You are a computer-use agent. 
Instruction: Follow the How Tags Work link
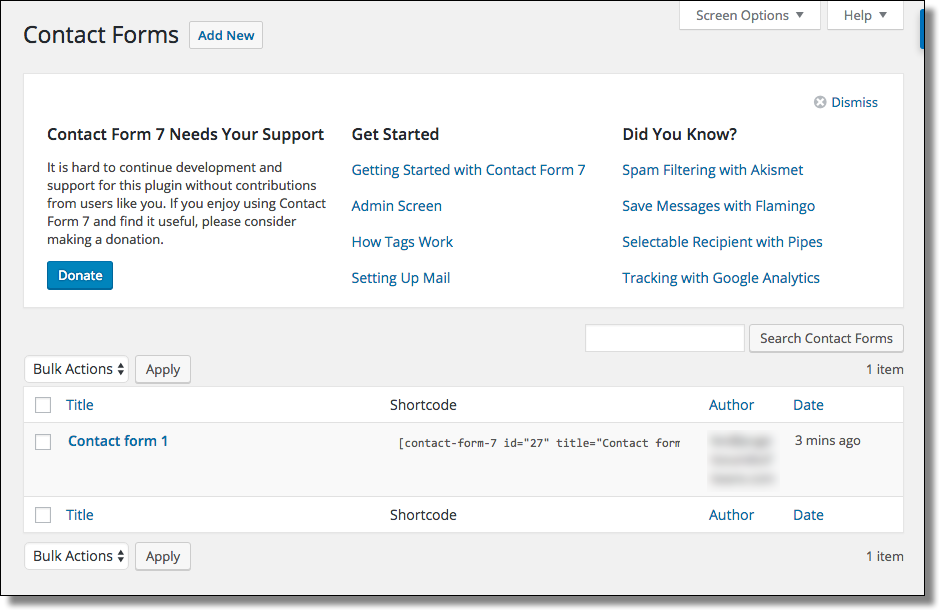tap(402, 241)
